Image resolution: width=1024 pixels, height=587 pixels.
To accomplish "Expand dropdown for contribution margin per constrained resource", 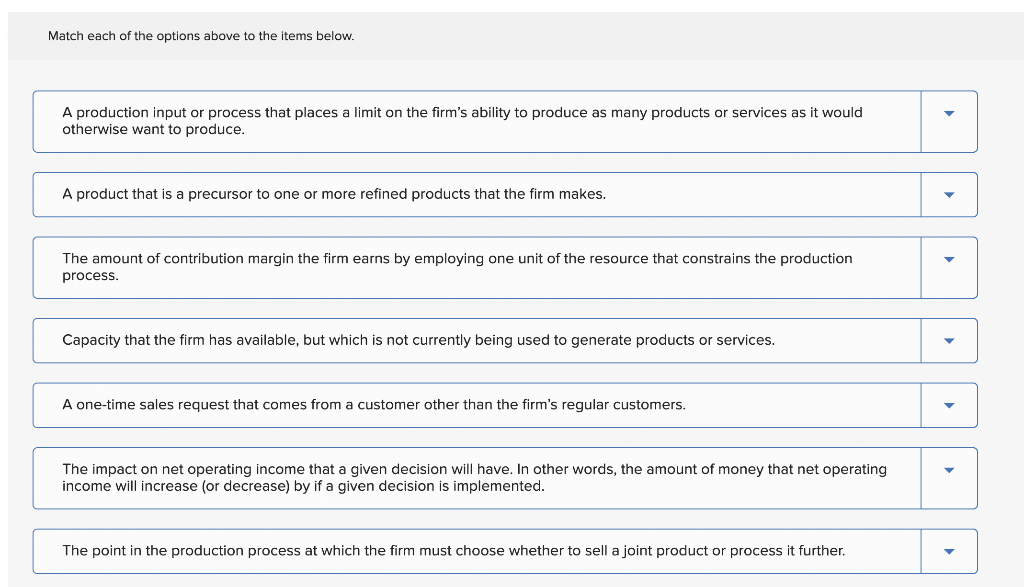I will (x=949, y=268).
